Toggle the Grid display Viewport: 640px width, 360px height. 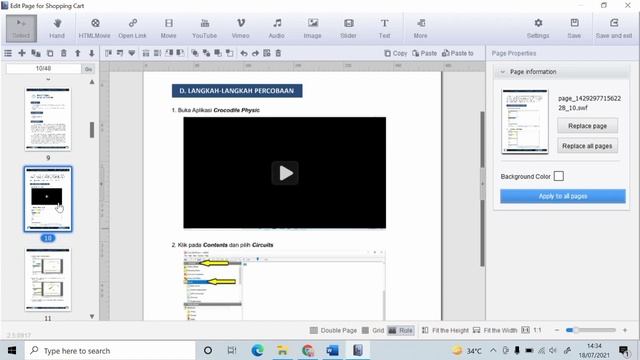coord(373,330)
